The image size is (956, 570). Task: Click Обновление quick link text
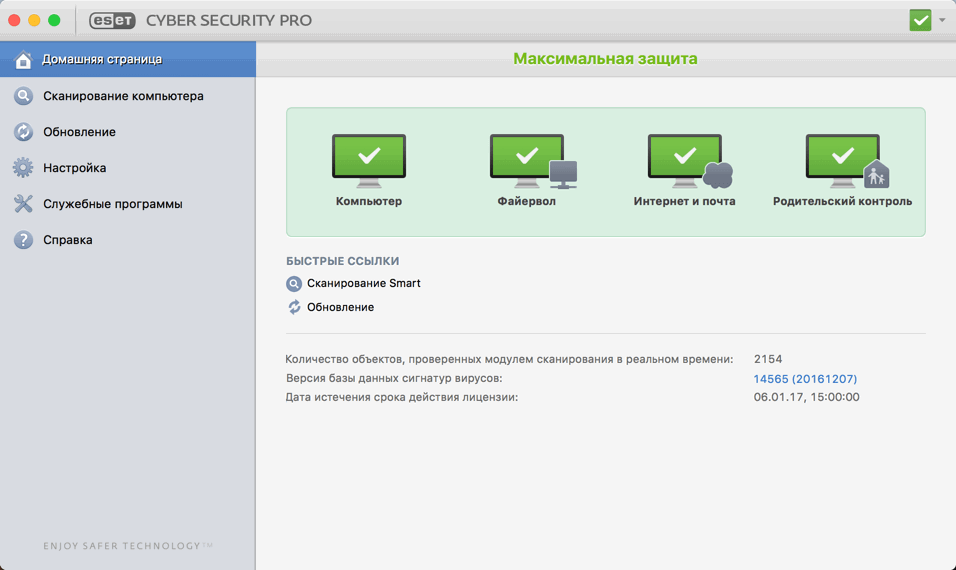(340, 307)
